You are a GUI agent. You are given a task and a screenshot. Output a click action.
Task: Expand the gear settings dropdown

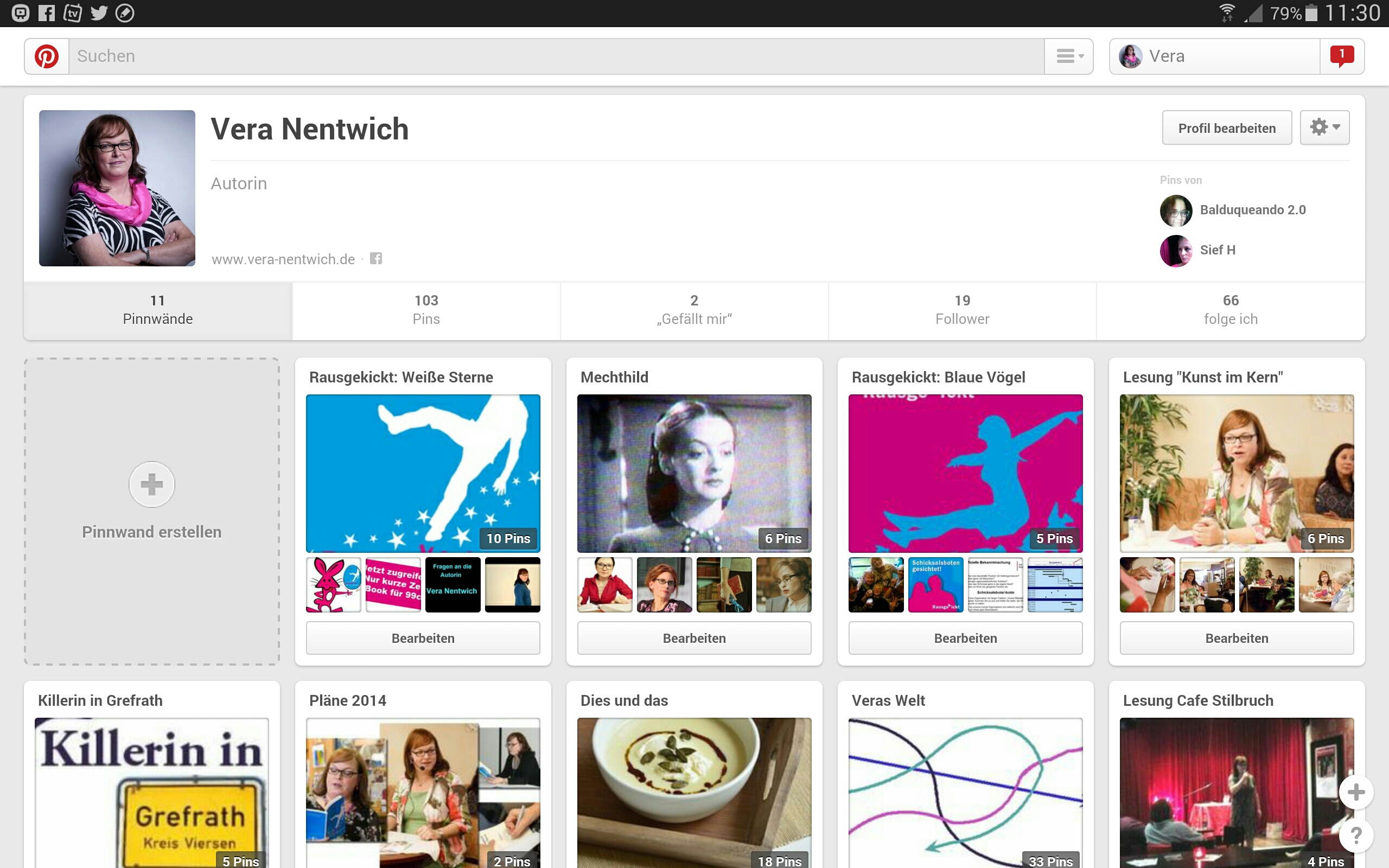1324,127
